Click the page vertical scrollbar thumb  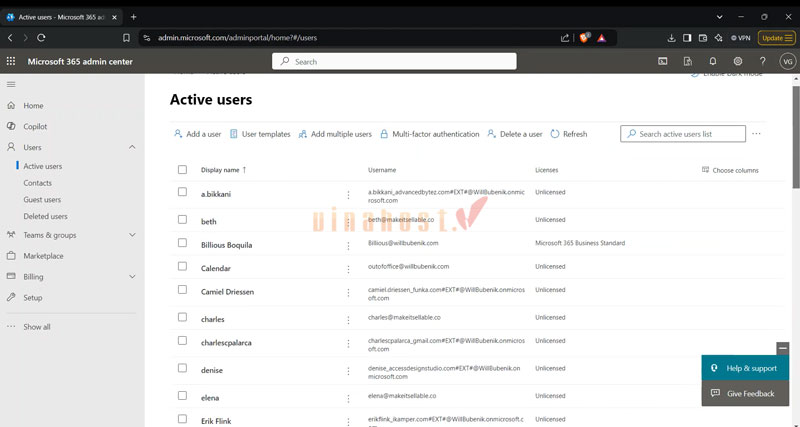point(795,137)
